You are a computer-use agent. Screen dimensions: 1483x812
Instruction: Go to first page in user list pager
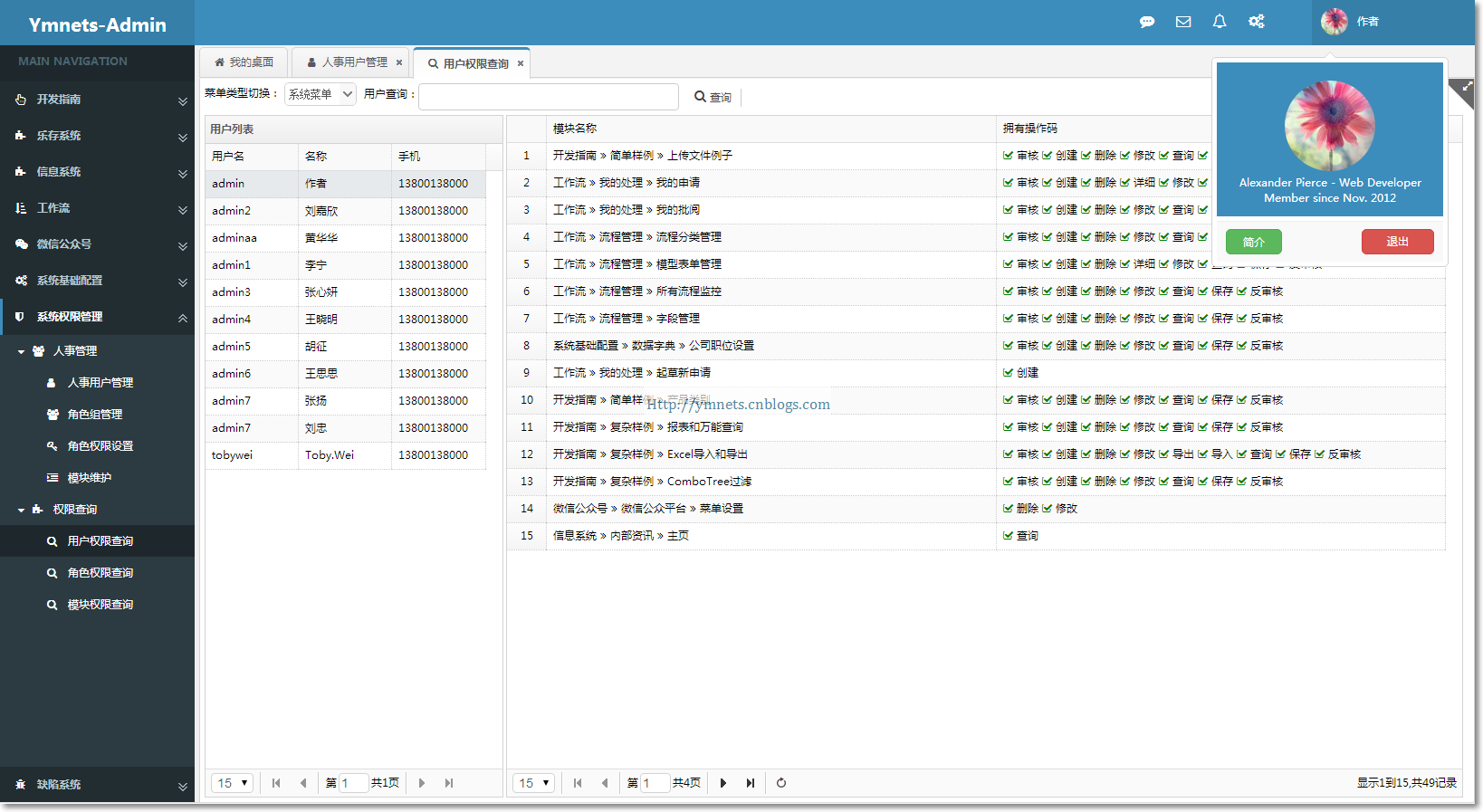point(276,783)
